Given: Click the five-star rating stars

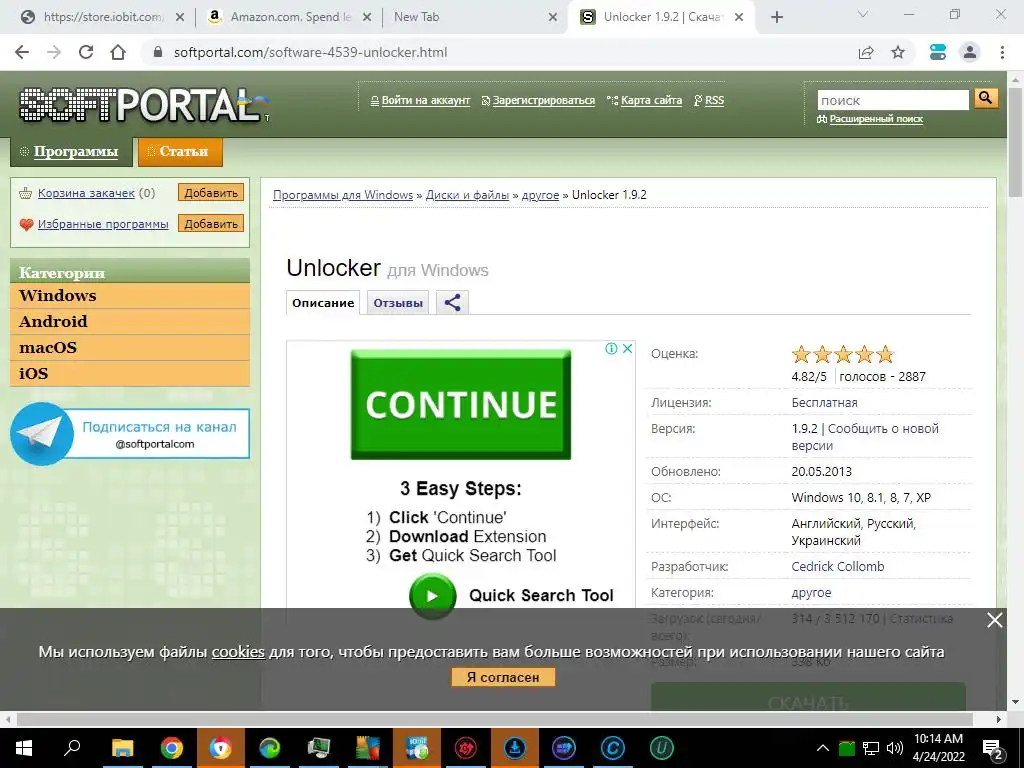Looking at the screenshot, I should (x=843, y=355).
